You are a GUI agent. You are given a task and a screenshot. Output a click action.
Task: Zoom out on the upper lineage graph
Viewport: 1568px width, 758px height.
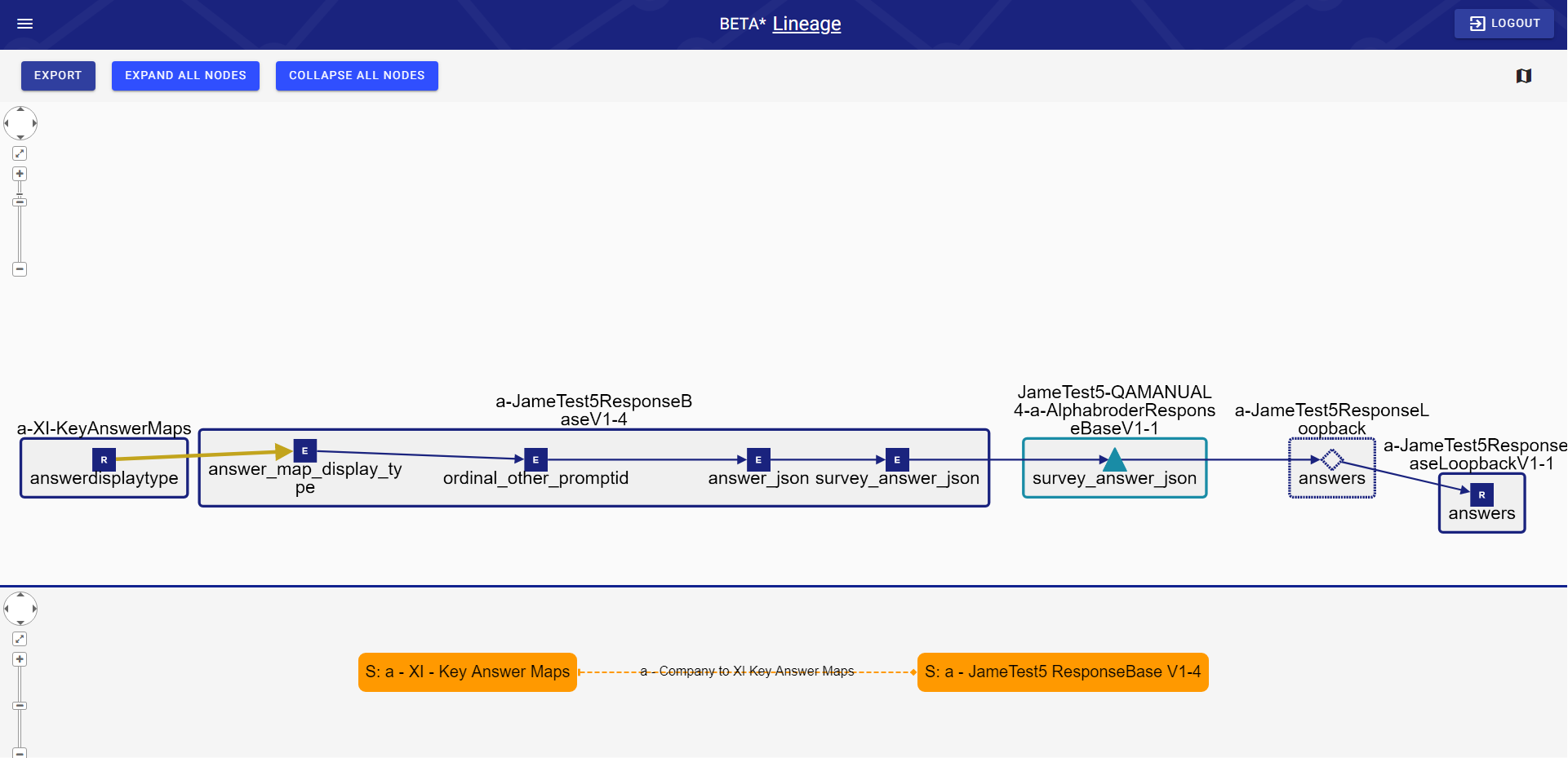pyautogui.click(x=20, y=269)
